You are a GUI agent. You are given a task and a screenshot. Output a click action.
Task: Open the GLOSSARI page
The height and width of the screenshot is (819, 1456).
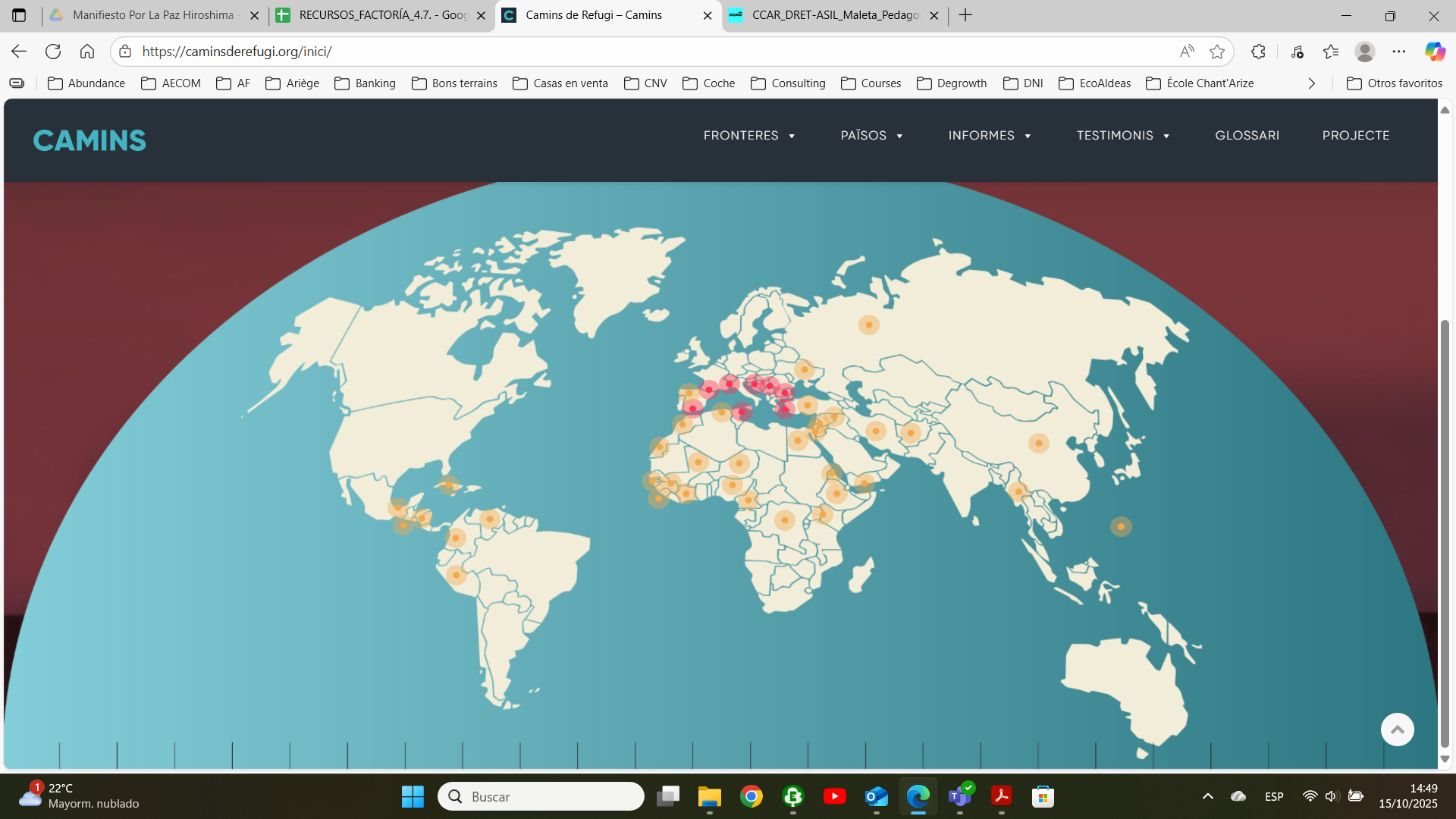(1247, 136)
